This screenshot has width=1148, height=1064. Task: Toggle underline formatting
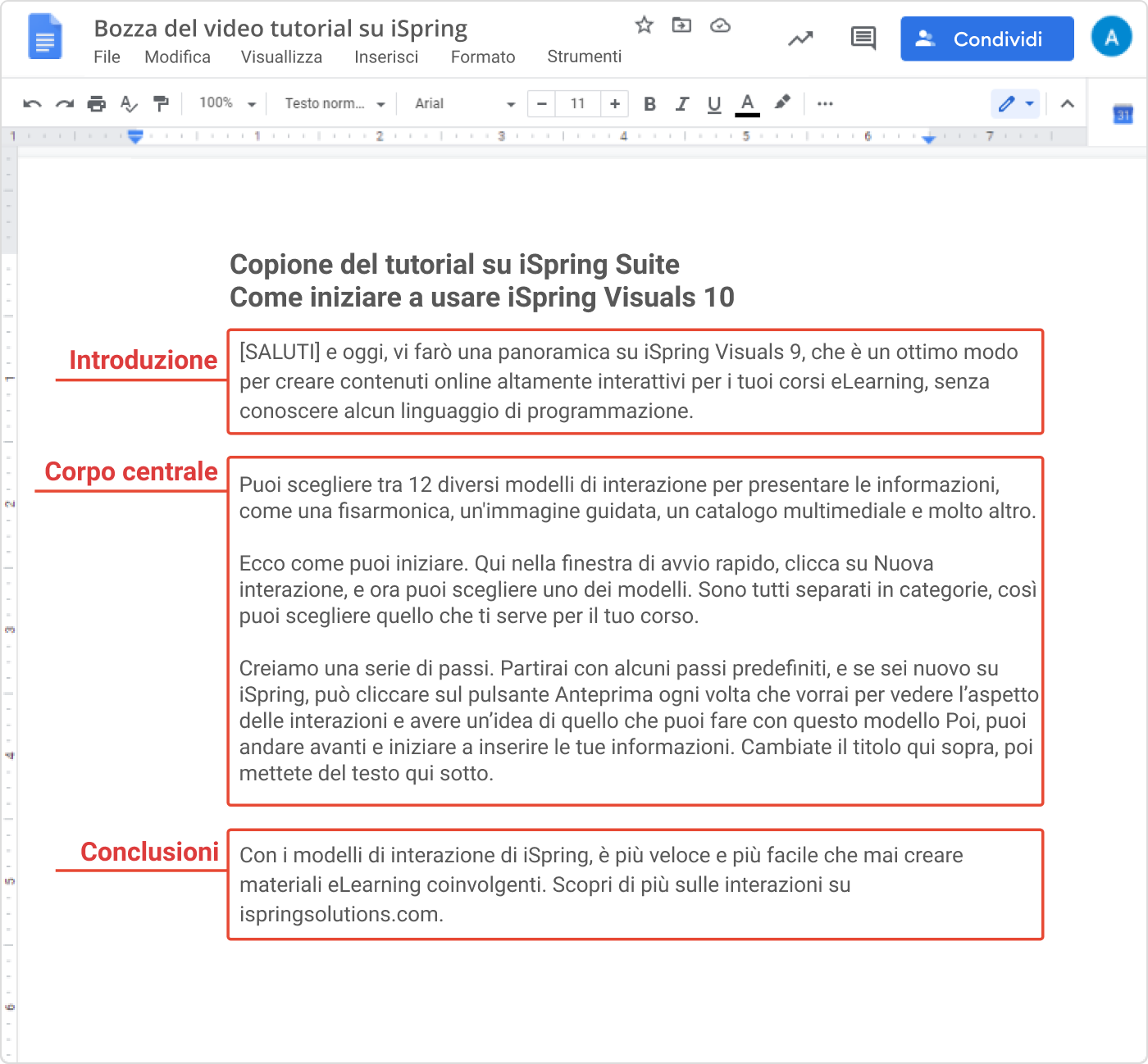click(x=714, y=104)
